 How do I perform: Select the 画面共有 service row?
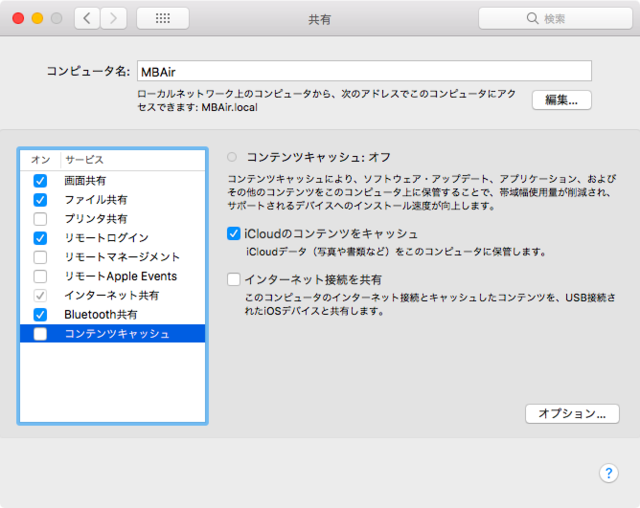113,180
